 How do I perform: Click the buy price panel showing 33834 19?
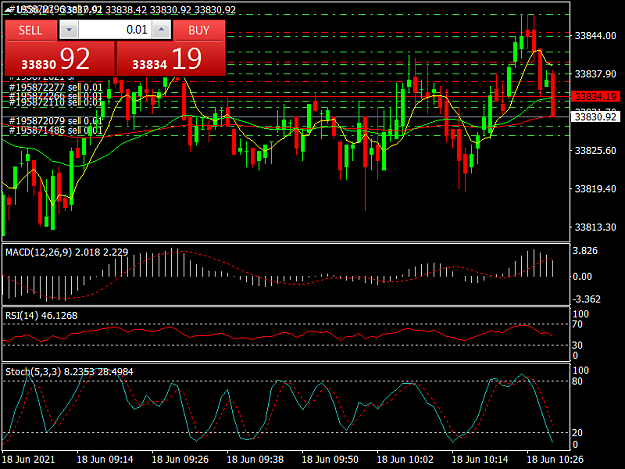pyautogui.click(x=171, y=59)
